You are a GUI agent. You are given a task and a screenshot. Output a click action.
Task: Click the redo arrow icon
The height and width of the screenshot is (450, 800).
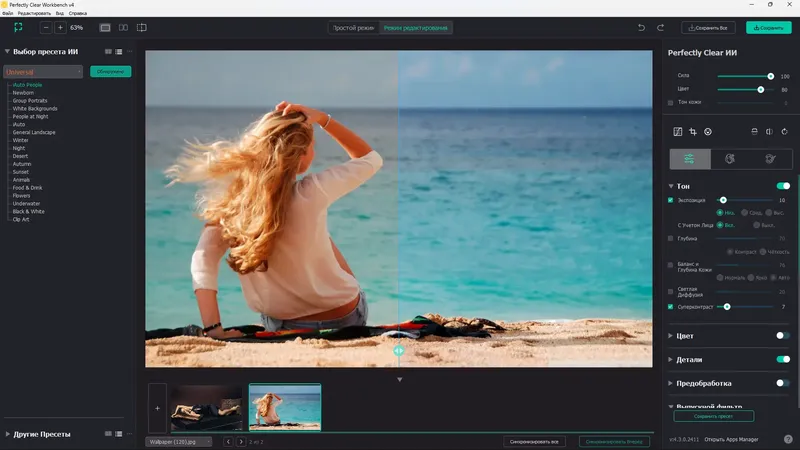[x=660, y=28]
